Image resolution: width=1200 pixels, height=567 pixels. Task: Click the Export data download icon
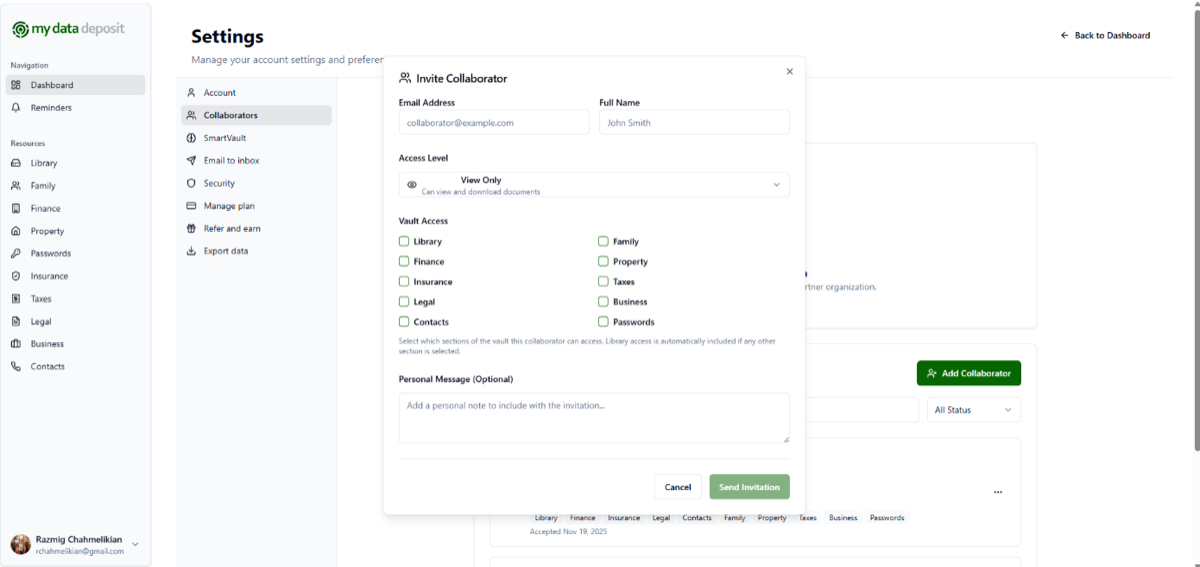click(191, 251)
